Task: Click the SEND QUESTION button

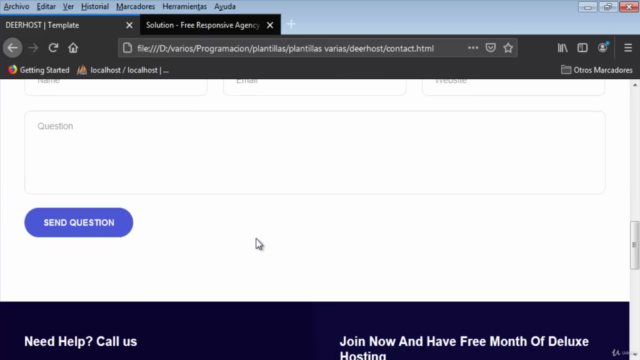Action: point(79,222)
